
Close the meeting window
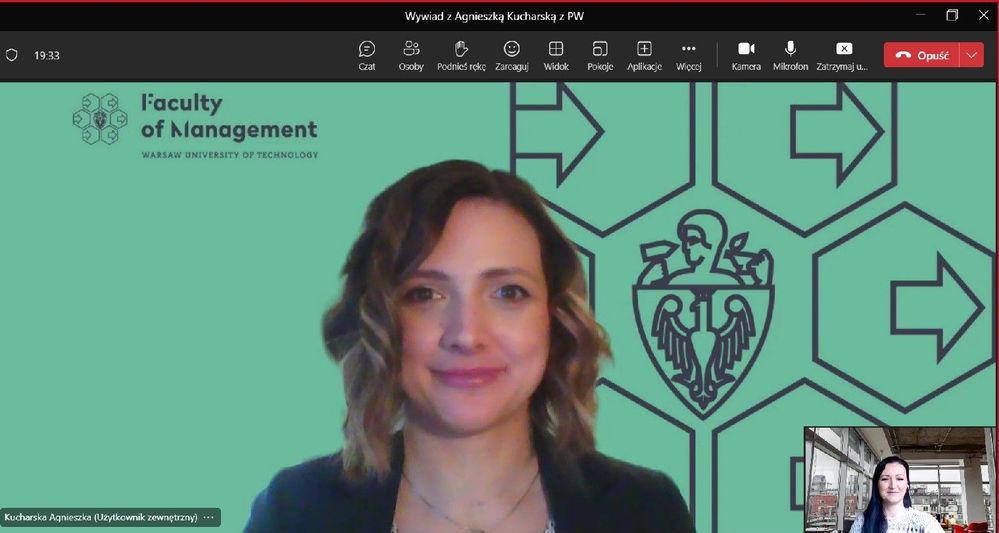coord(984,15)
